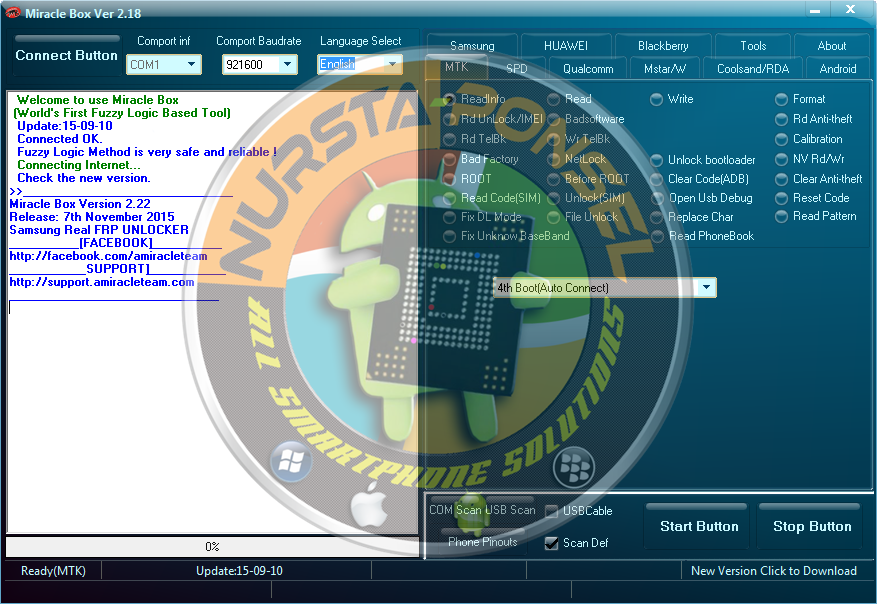Image resolution: width=877 pixels, height=604 pixels.
Task: Switch to the HUAWEI tab
Action: pos(565,46)
